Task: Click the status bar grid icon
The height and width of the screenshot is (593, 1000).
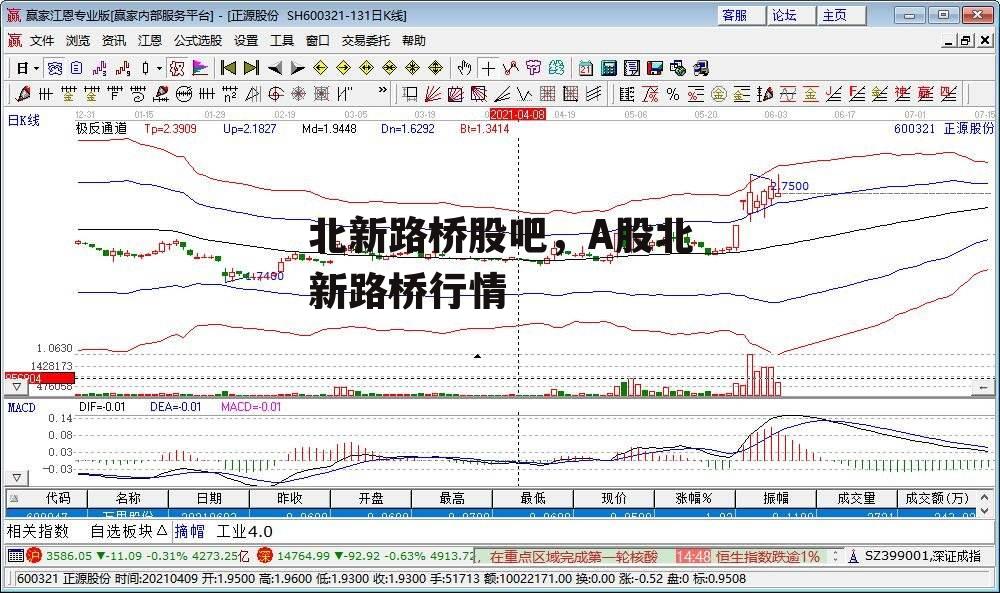Action: coord(15,556)
